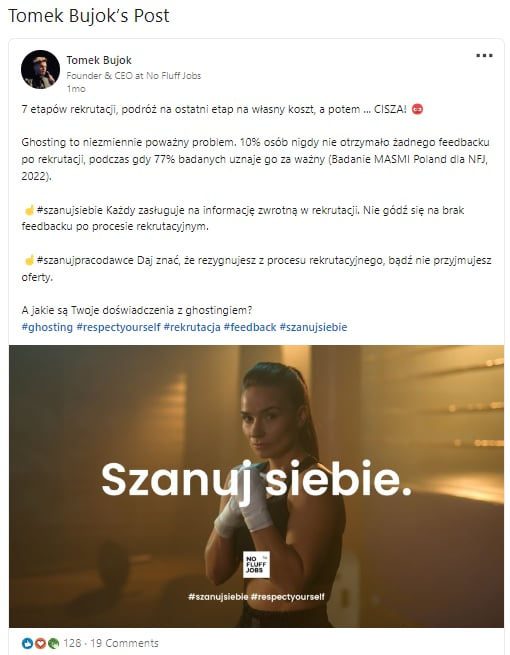Open the #respectyourself hashtag link
The image size is (510, 655).
coord(118,327)
